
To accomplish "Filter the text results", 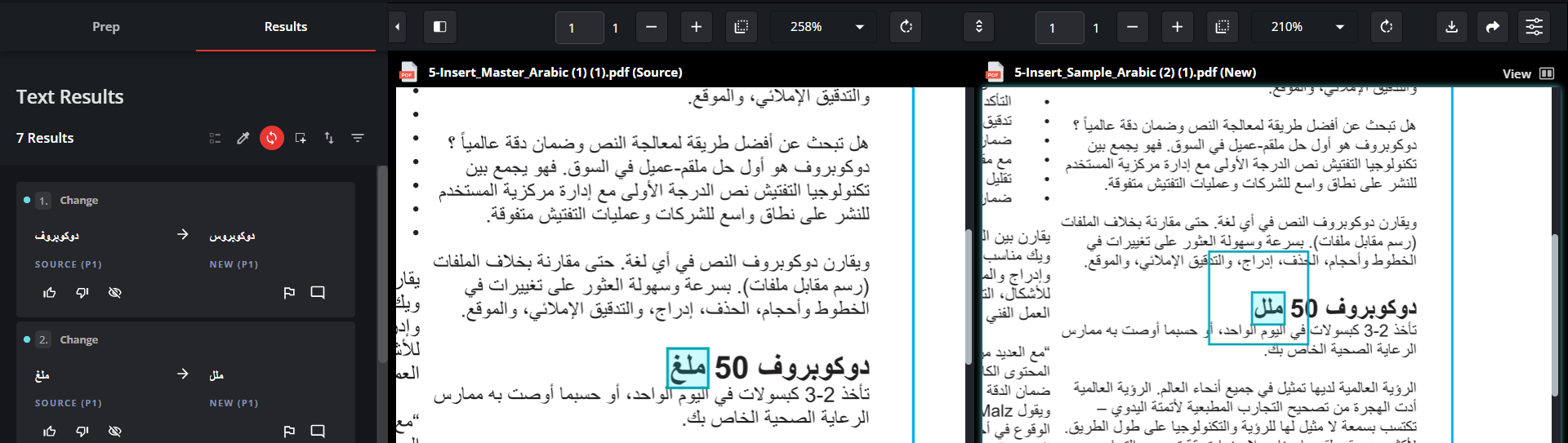I will click(x=358, y=138).
